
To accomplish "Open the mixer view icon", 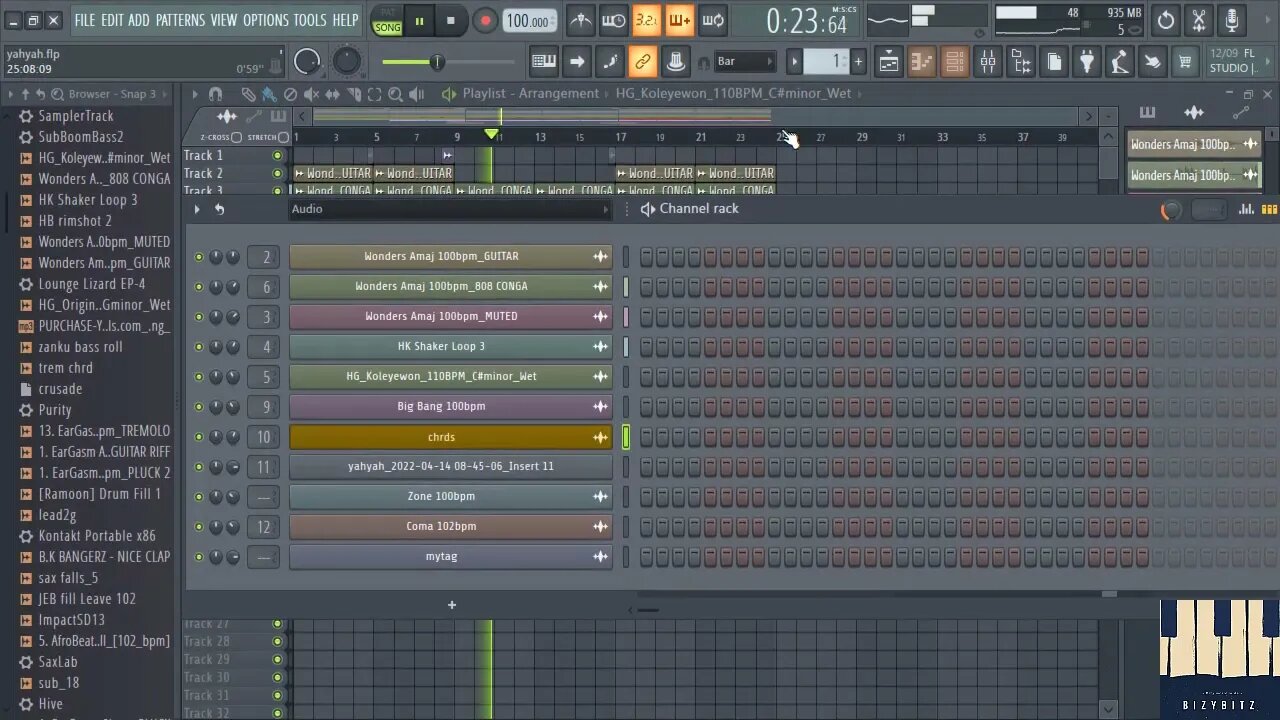I will [988, 62].
